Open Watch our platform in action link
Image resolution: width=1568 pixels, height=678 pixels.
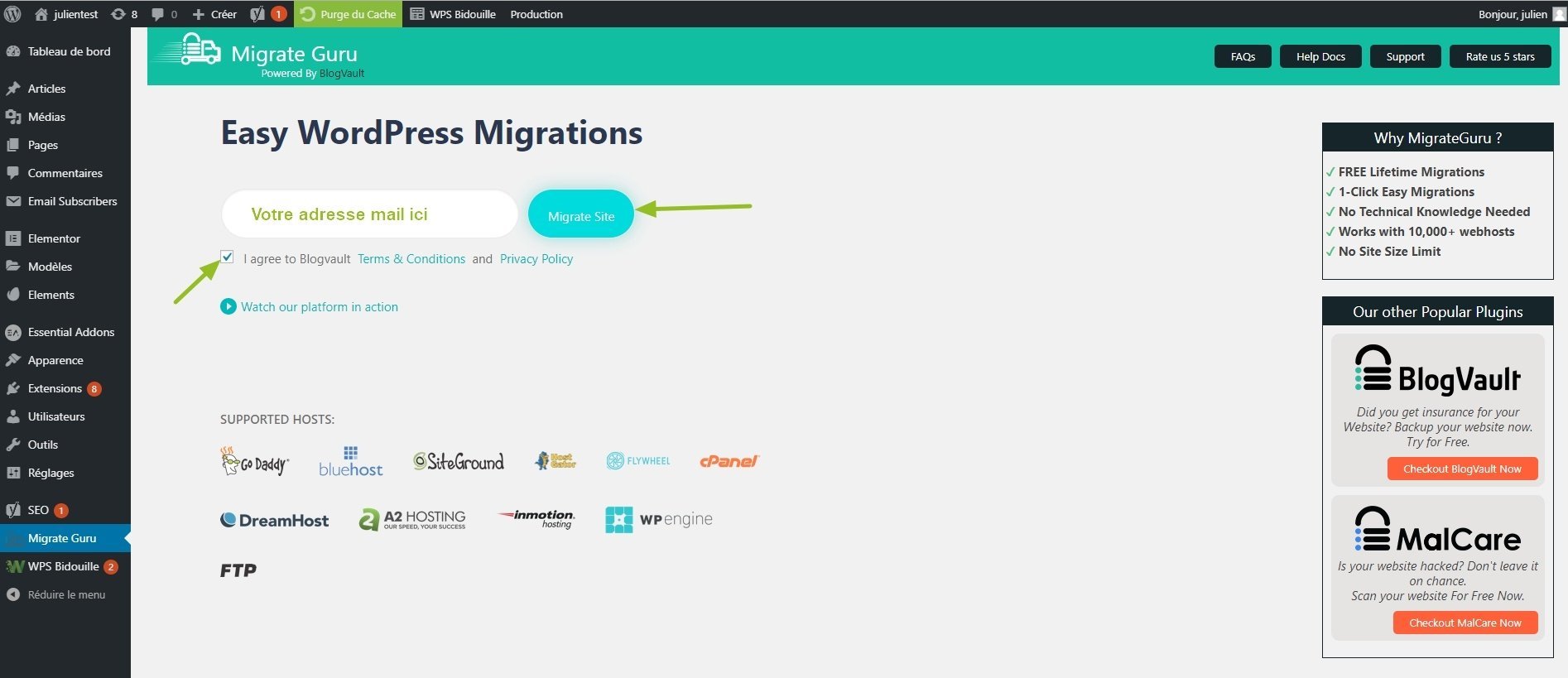coord(320,307)
